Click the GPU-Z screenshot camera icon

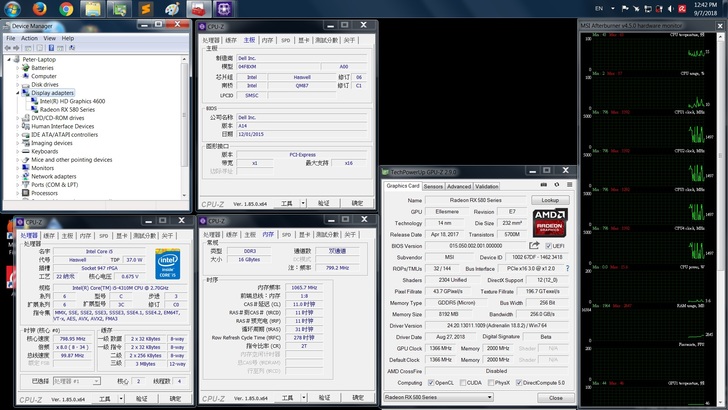tap(543, 186)
